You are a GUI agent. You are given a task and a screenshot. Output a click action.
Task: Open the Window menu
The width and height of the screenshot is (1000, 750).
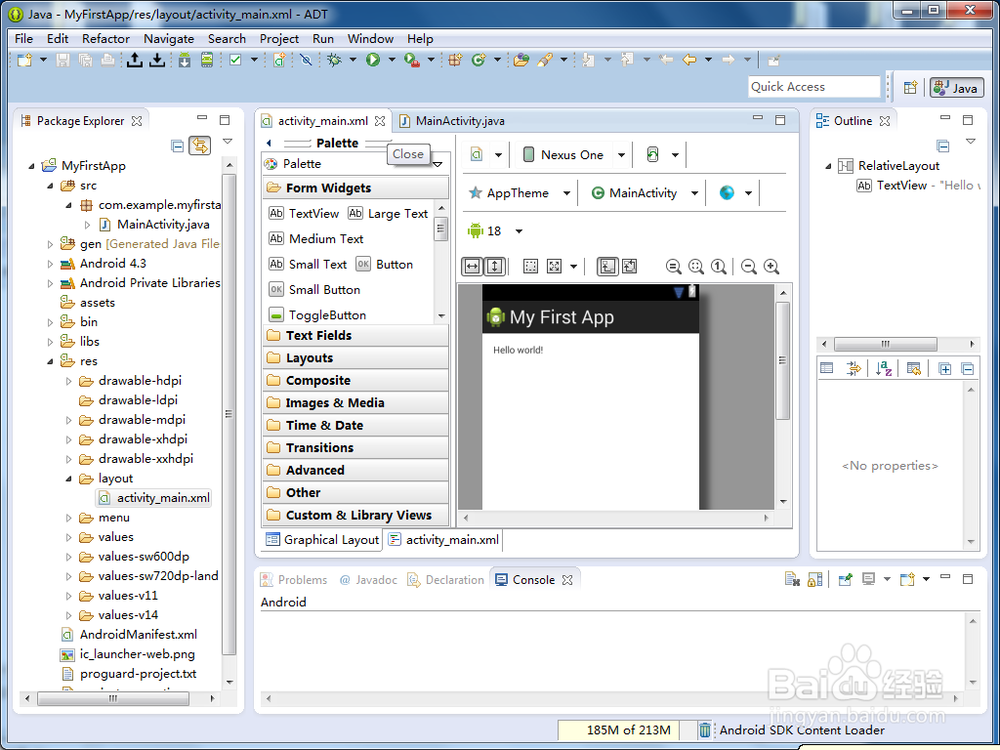click(371, 39)
